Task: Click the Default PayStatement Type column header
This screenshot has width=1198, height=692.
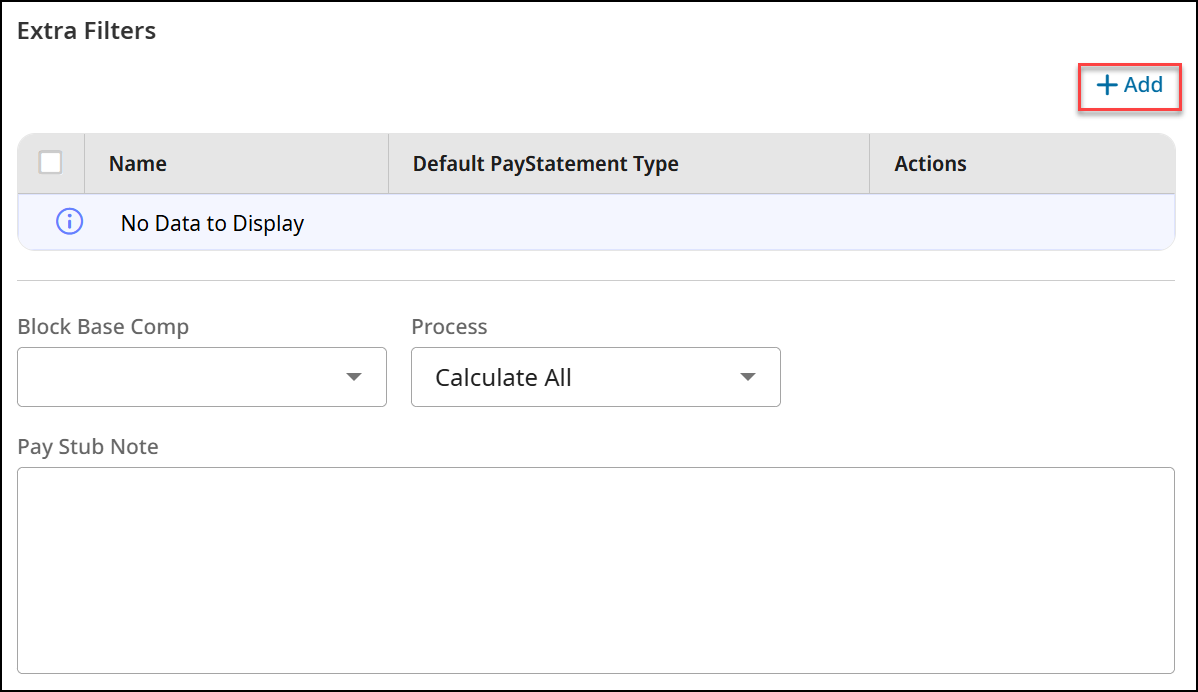Action: pos(545,164)
